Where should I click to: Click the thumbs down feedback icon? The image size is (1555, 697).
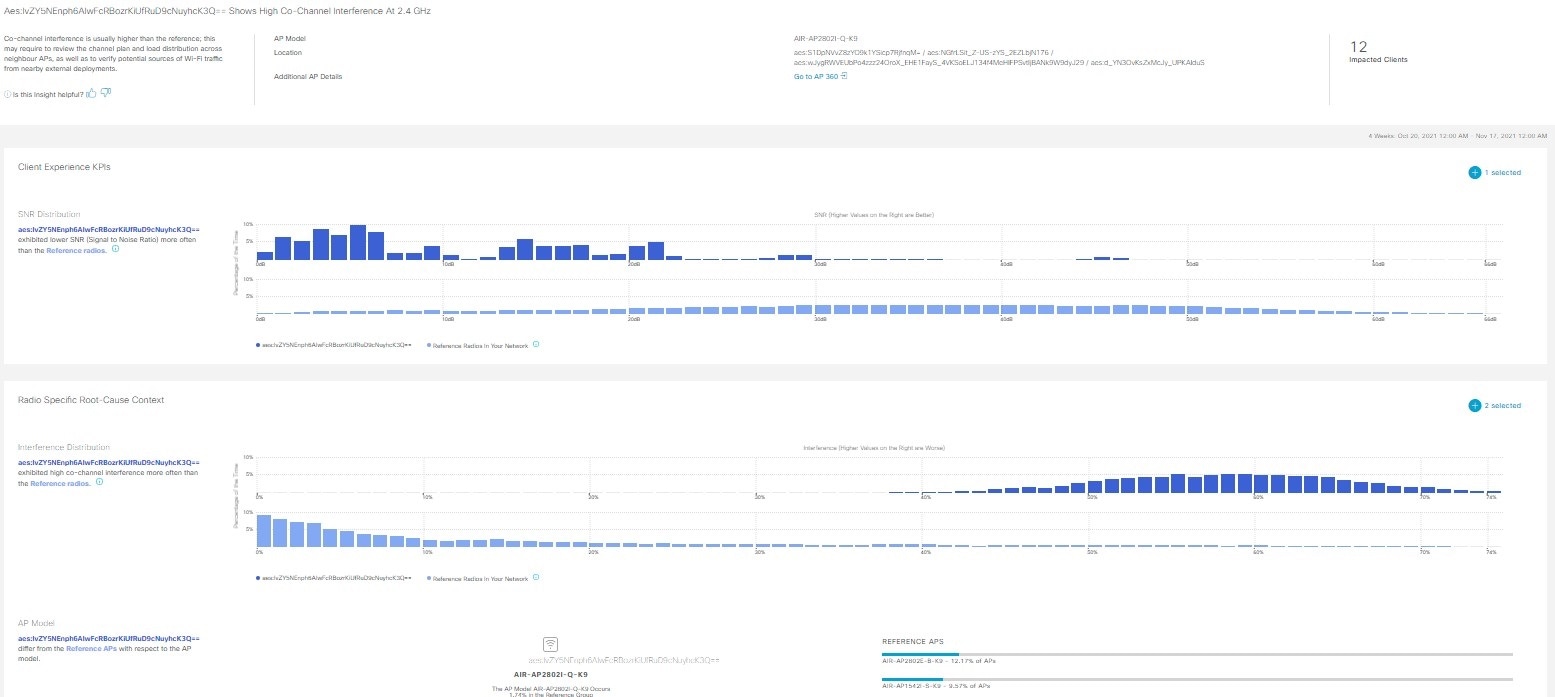[104, 92]
